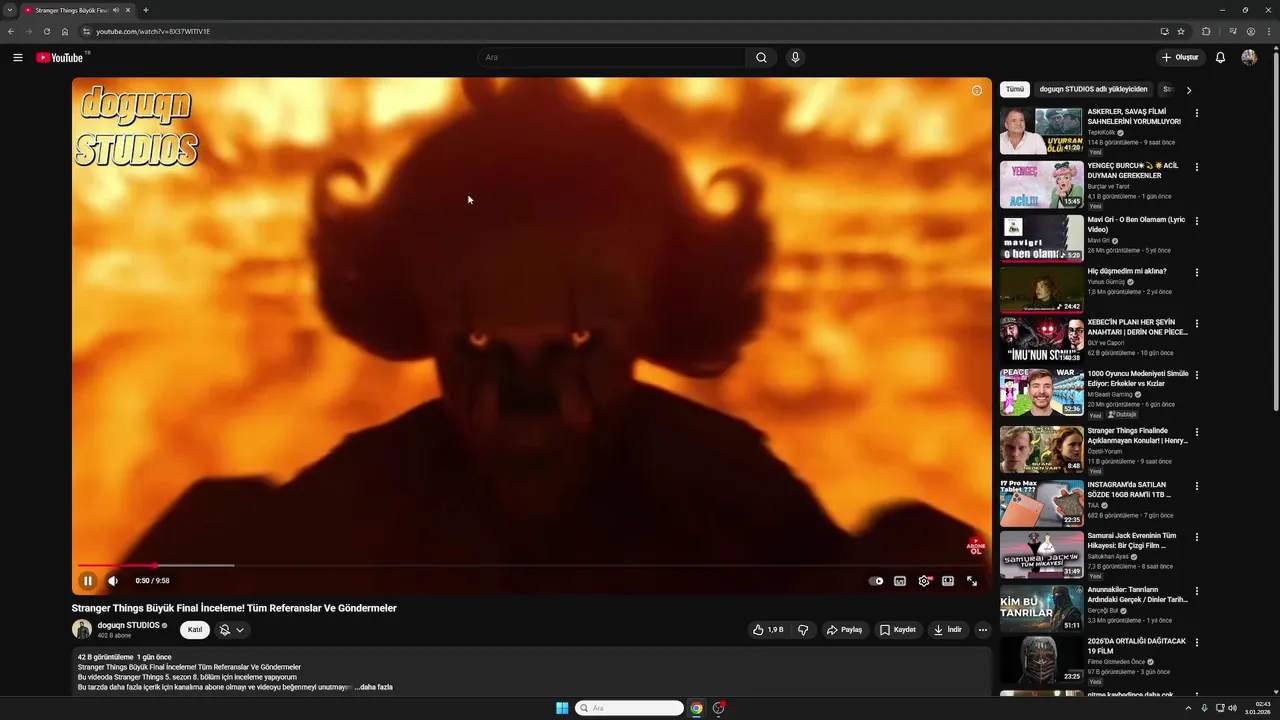Open Chrome from the taskbar
Screen dimensions: 1280x720
(x=696, y=708)
